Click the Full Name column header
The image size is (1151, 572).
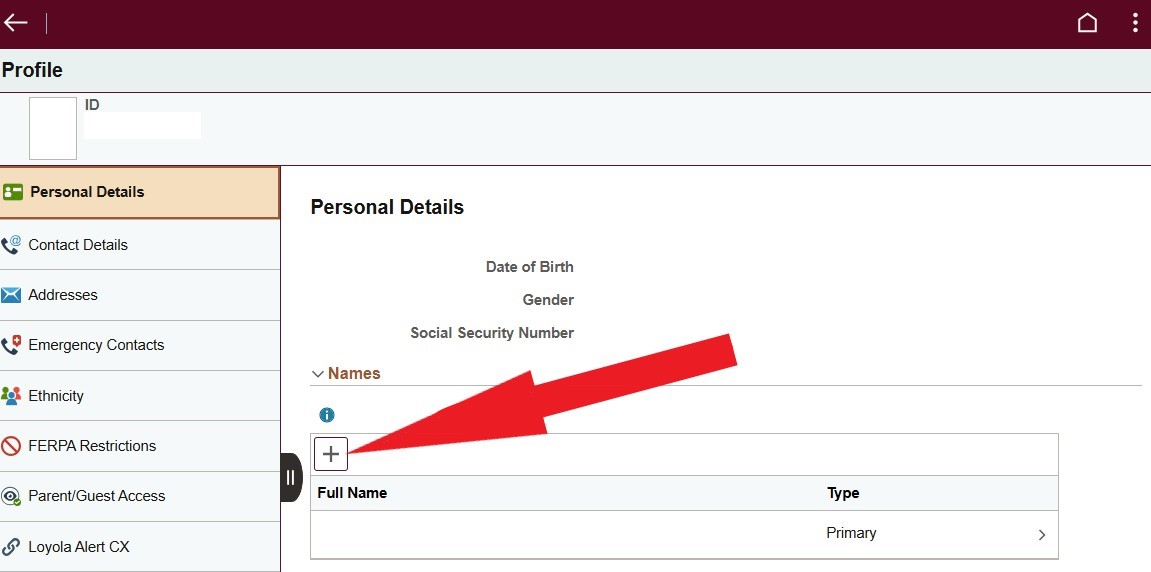point(352,493)
